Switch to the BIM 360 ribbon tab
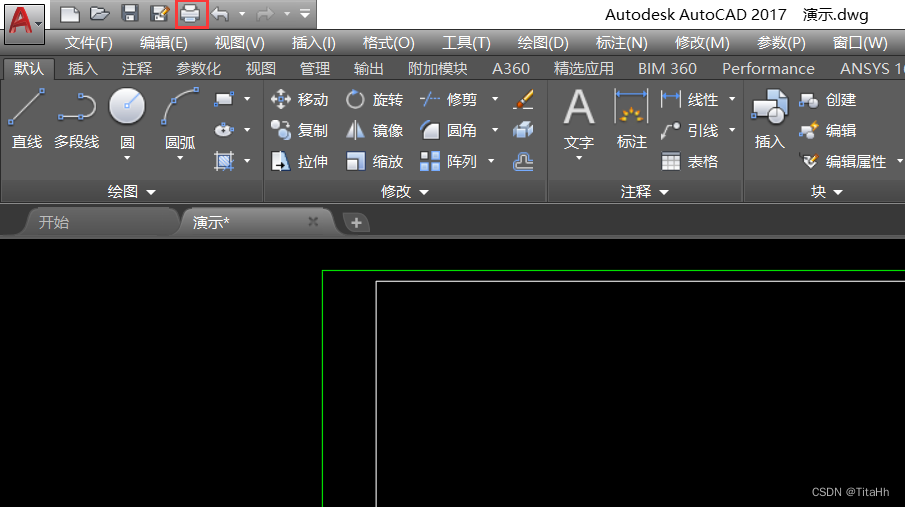 [x=667, y=69]
